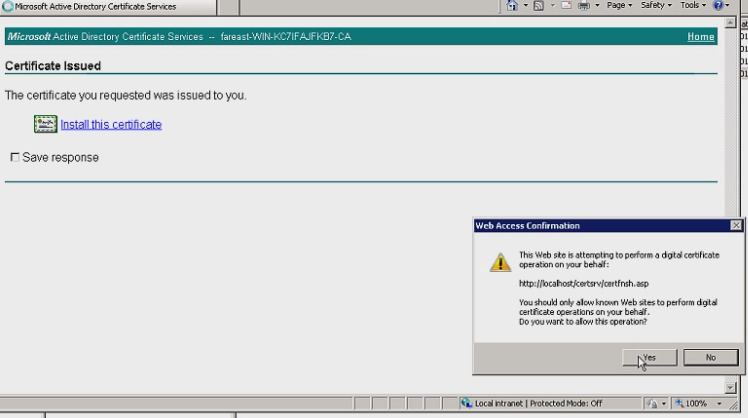Open the zoom level dropdown arrow

coord(719,404)
